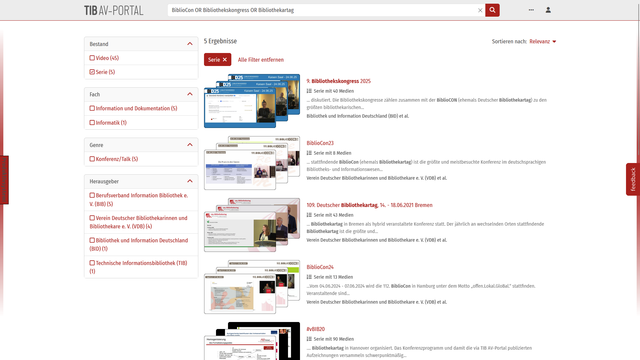Check Berufsverband Information Bibliothek (BIB) filter

(92, 196)
